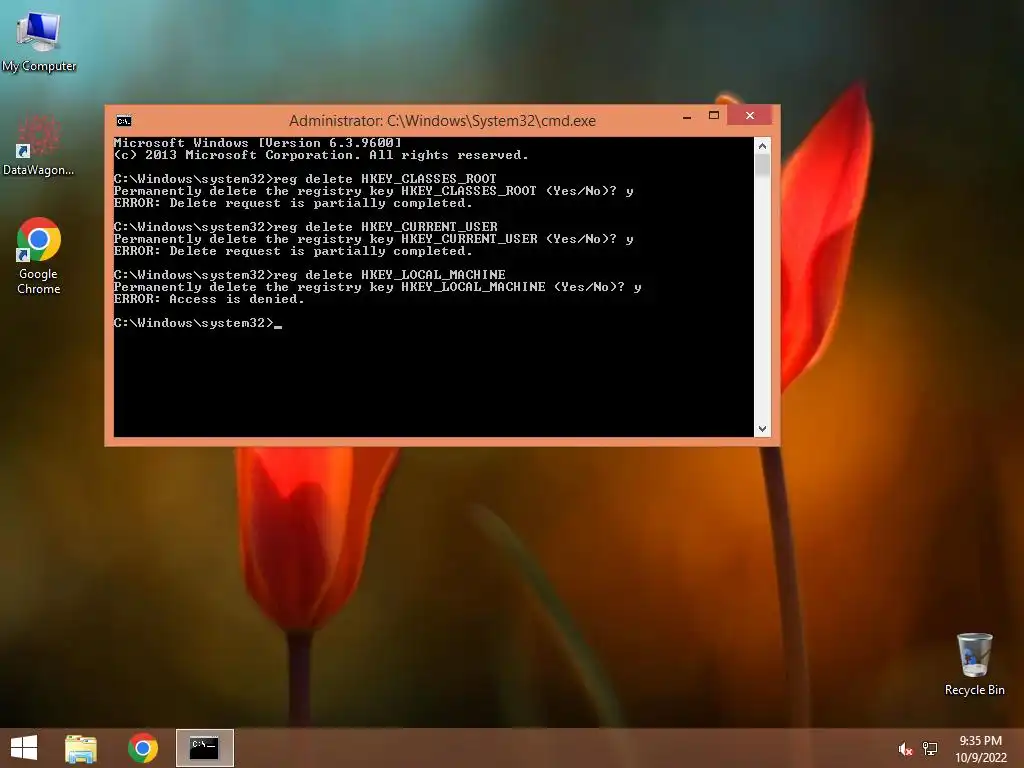Open File Explorer from the taskbar
The image size is (1024, 768).
81,748
